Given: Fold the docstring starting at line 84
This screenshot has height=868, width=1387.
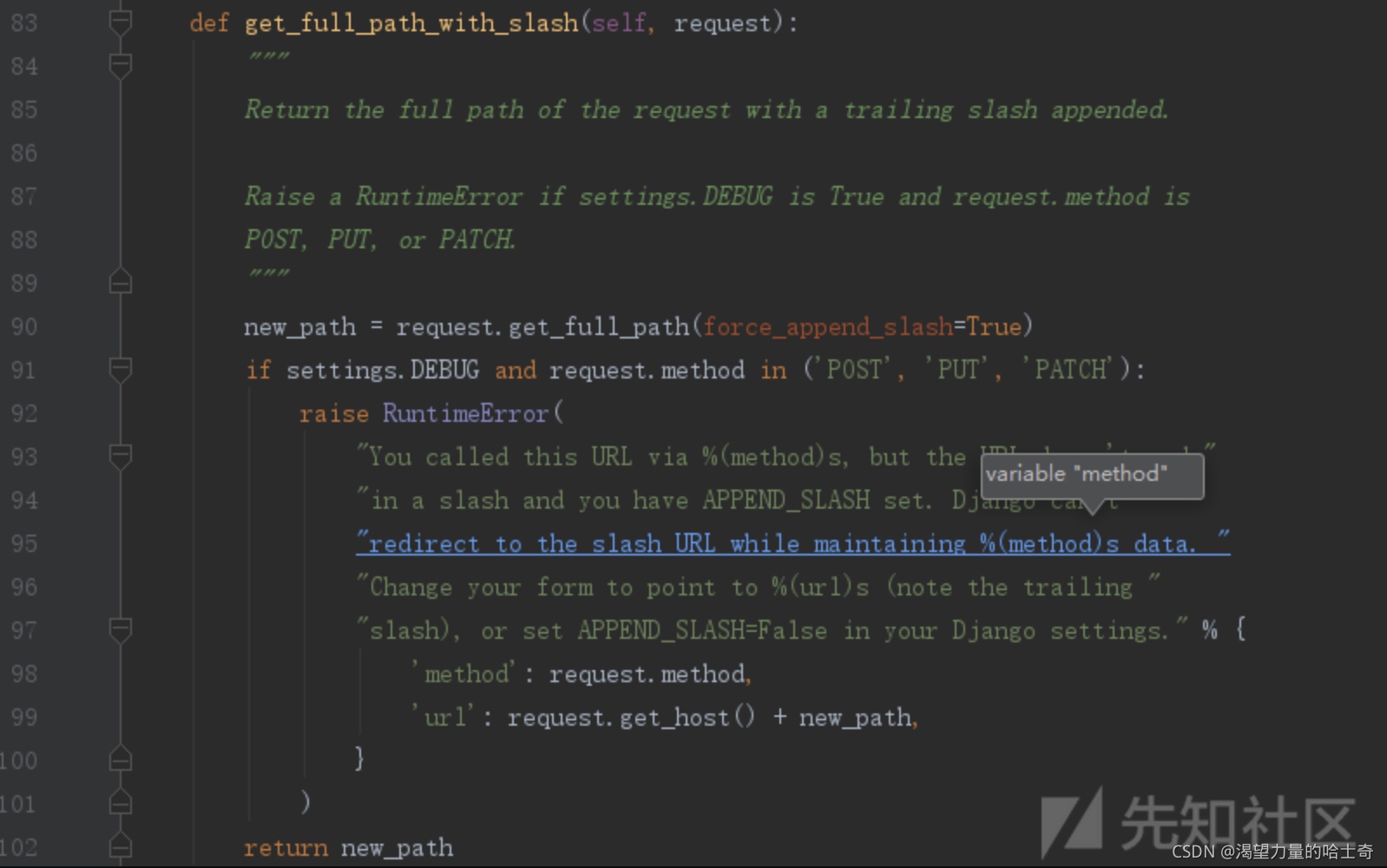Looking at the screenshot, I should click(121, 66).
